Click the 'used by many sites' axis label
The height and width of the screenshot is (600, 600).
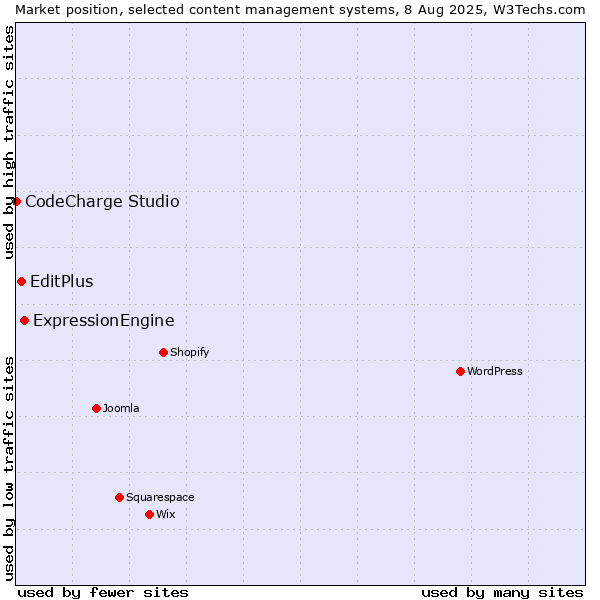tap(502, 592)
